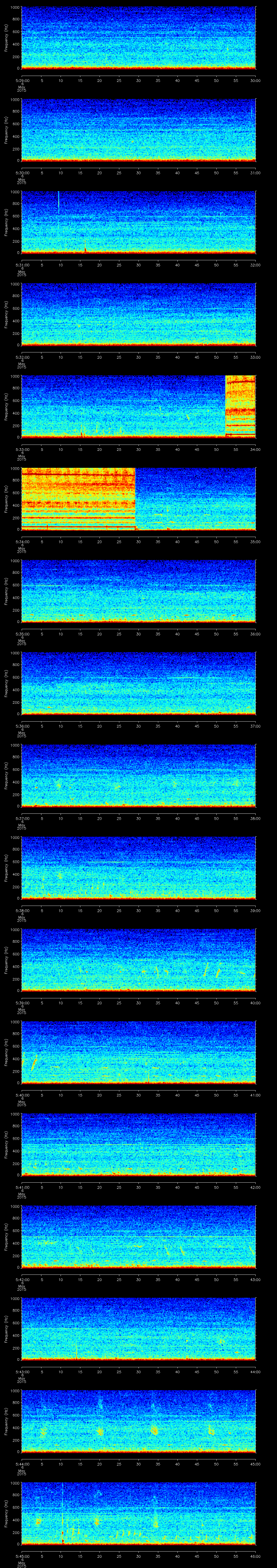277x1568 pixels.
Task: Click the '5:38:00' time label
Action: (x=22, y=910)
